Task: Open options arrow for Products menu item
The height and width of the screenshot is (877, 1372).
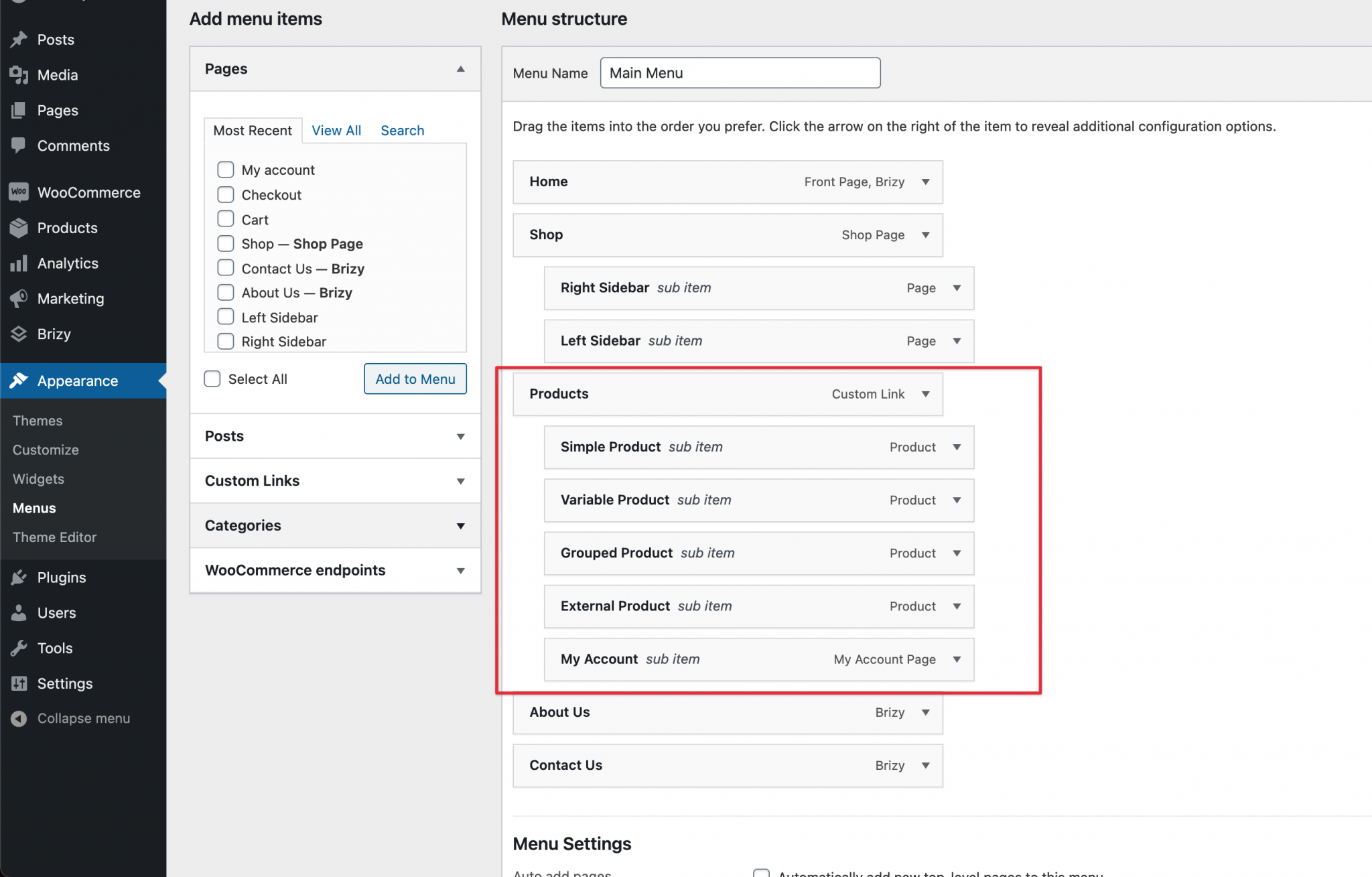Action: [x=925, y=394]
